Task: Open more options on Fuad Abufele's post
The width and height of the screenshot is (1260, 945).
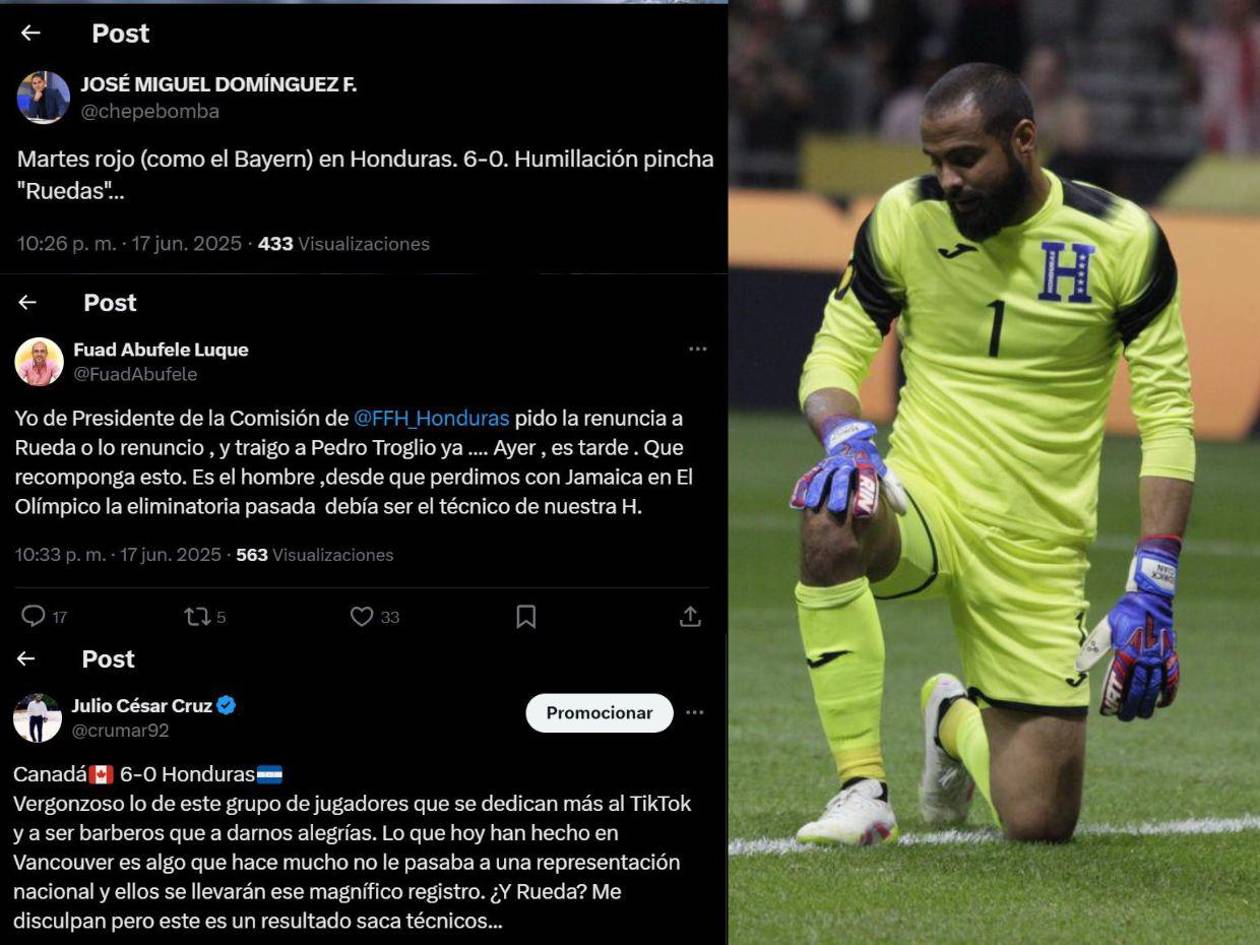Action: 698,349
